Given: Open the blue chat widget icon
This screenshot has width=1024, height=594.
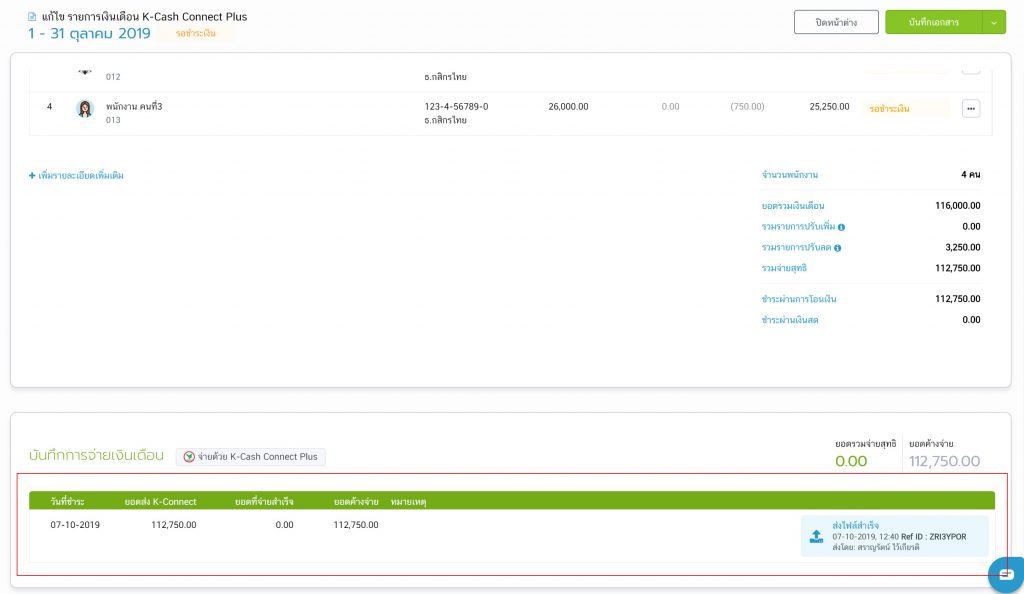Looking at the screenshot, I should (x=1006, y=574).
